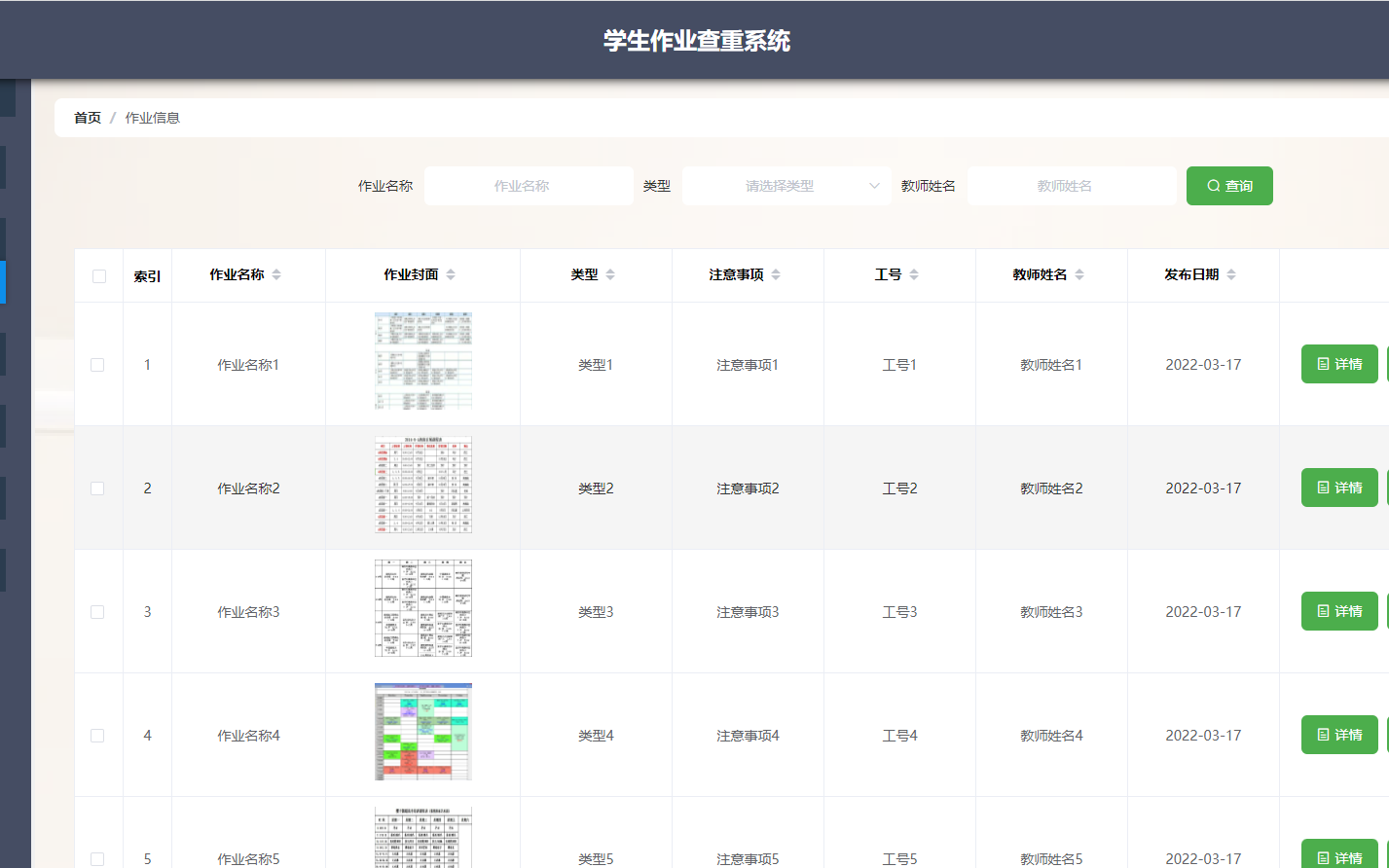
Task: Click the 作业信息 breadcrumb text
Action: point(153,118)
